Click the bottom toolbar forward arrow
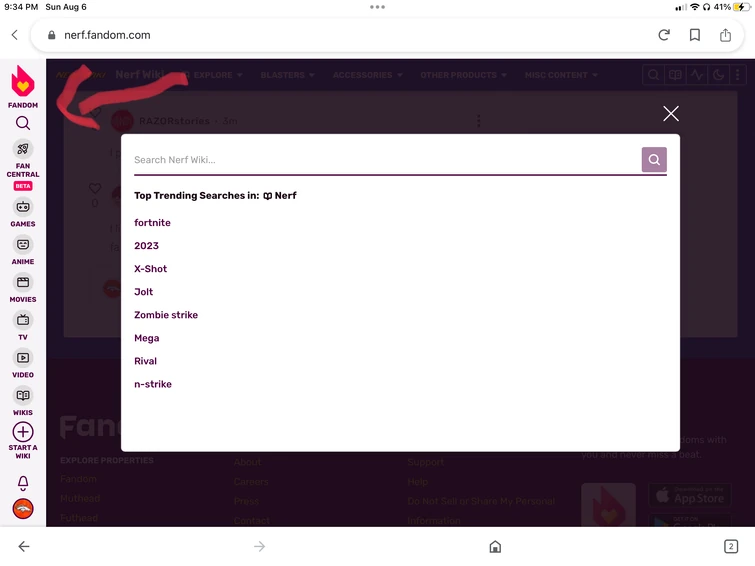The width and height of the screenshot is (755, 566). 260,546
